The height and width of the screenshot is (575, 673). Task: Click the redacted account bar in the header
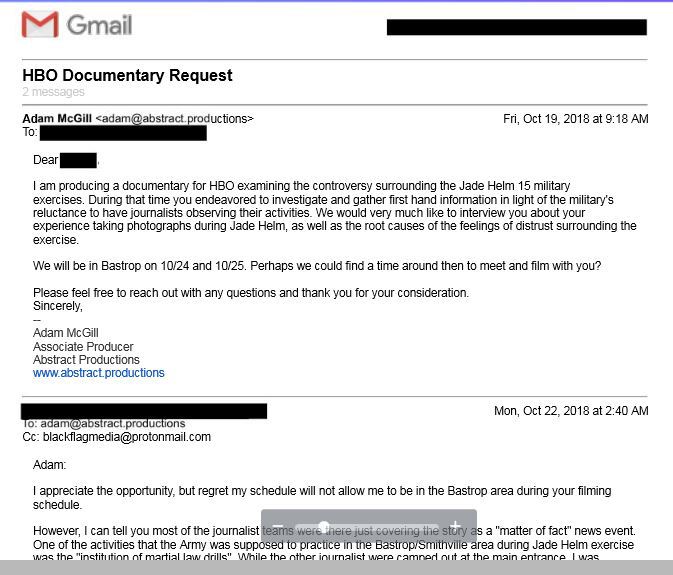point(516,27)
